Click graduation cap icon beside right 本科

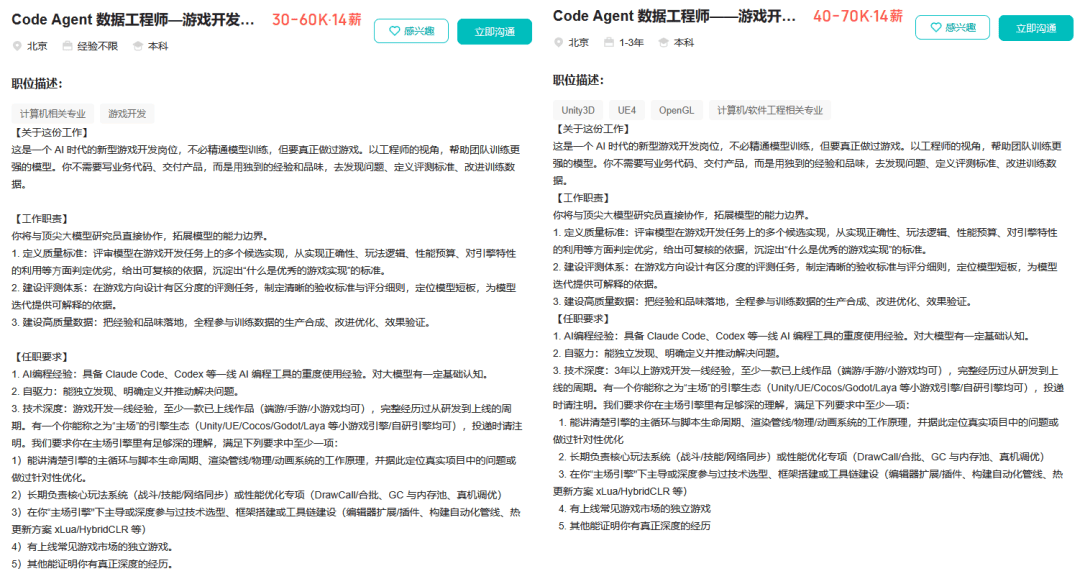[663, 43]
